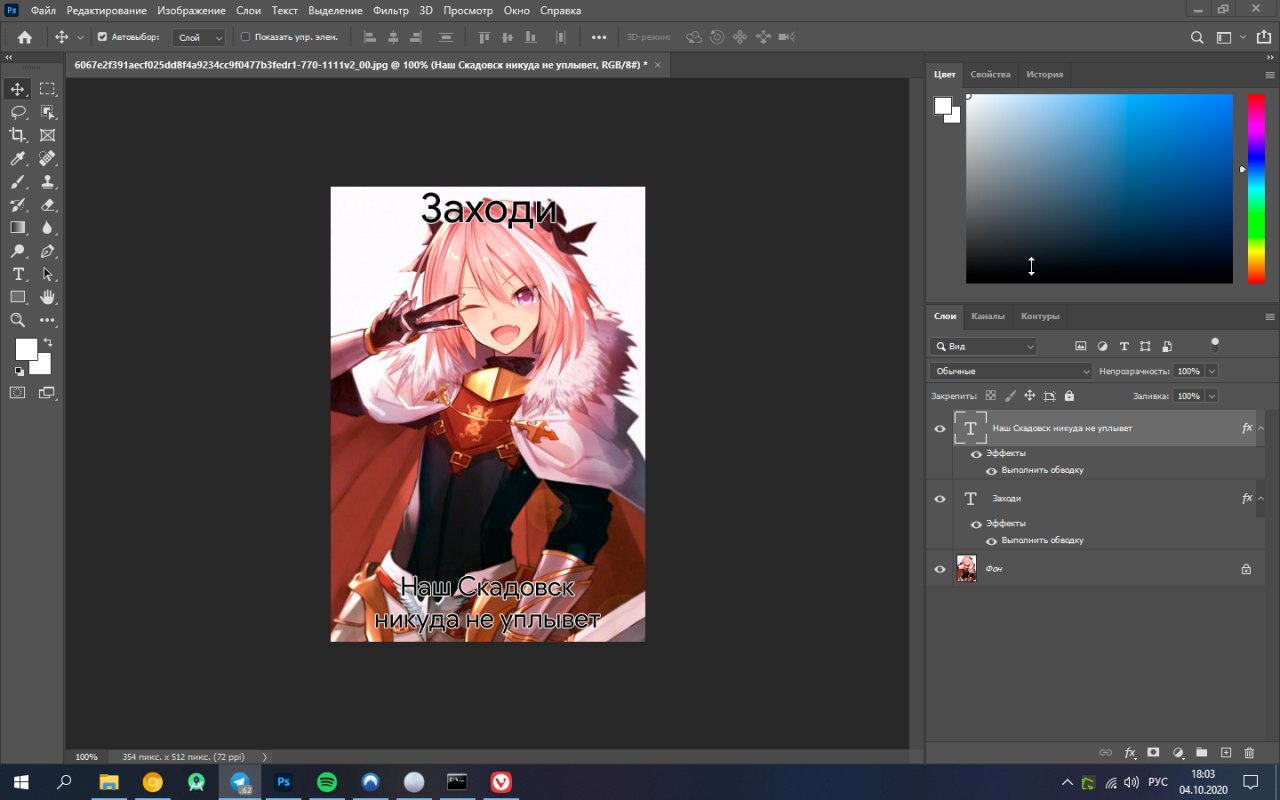
Task: Select the Spot Healing Brush tool
Action: [47, 158]
